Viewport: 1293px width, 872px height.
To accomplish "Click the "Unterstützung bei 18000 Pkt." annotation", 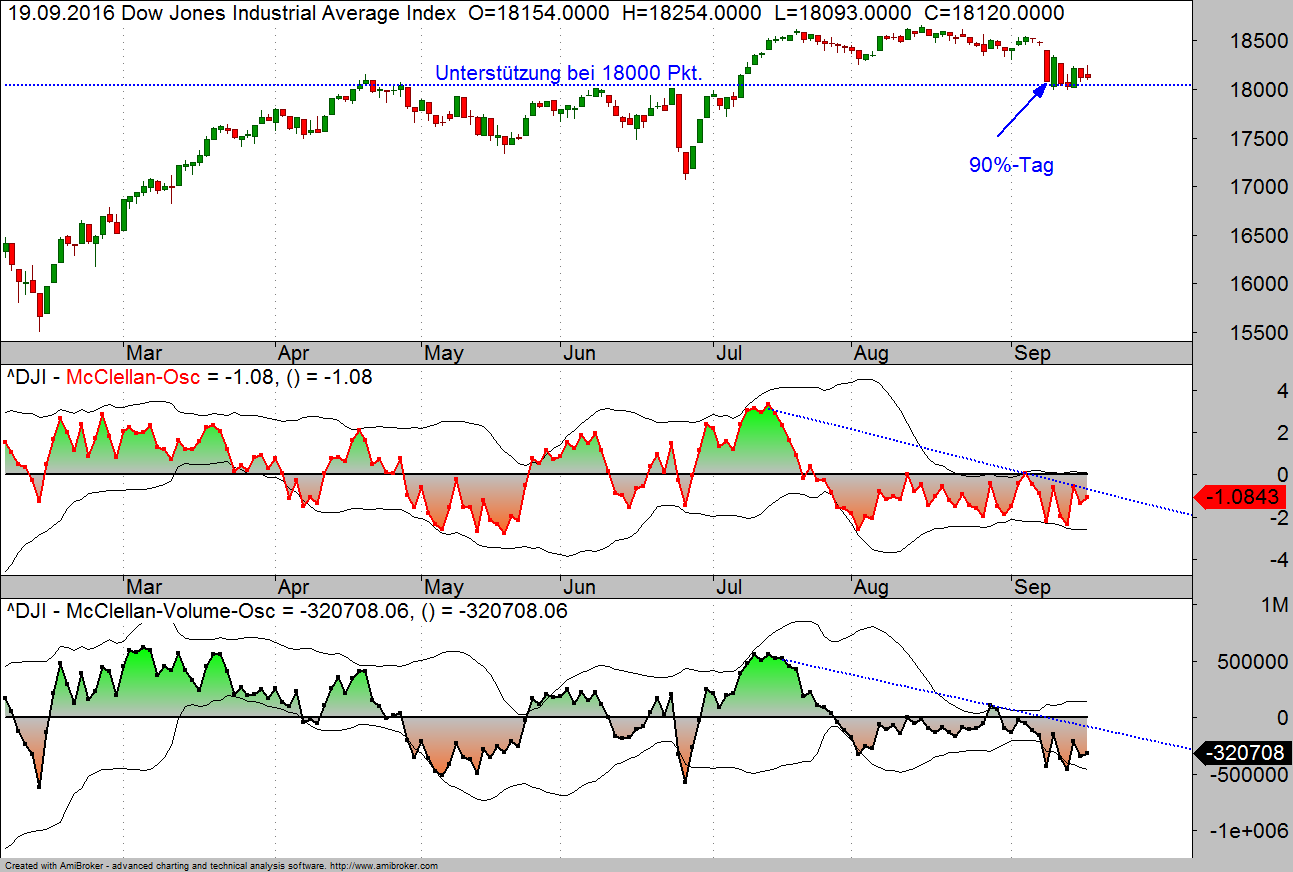I will point(568,73).
